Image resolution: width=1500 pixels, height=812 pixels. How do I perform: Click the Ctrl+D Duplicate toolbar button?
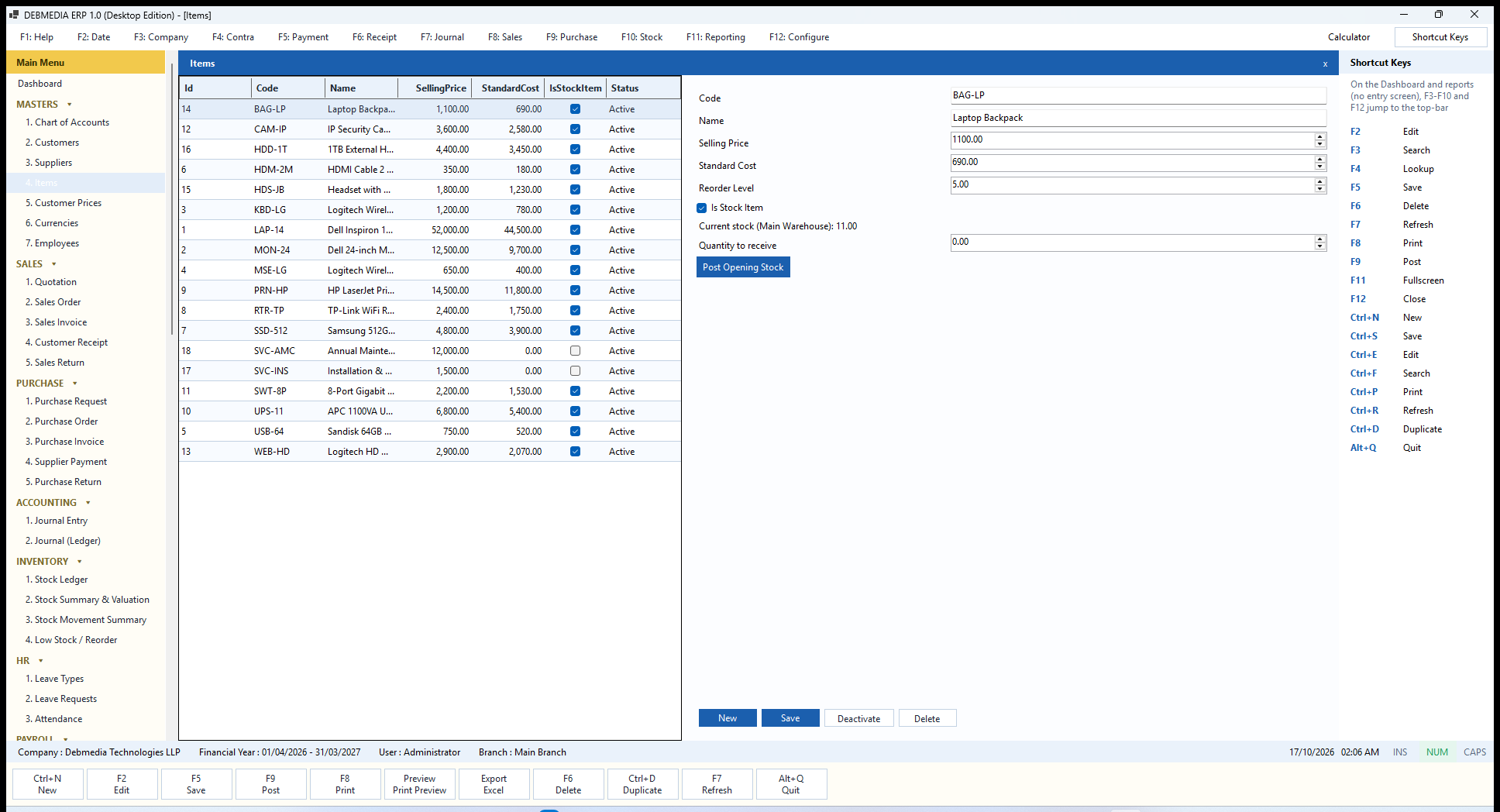point(642,784)
